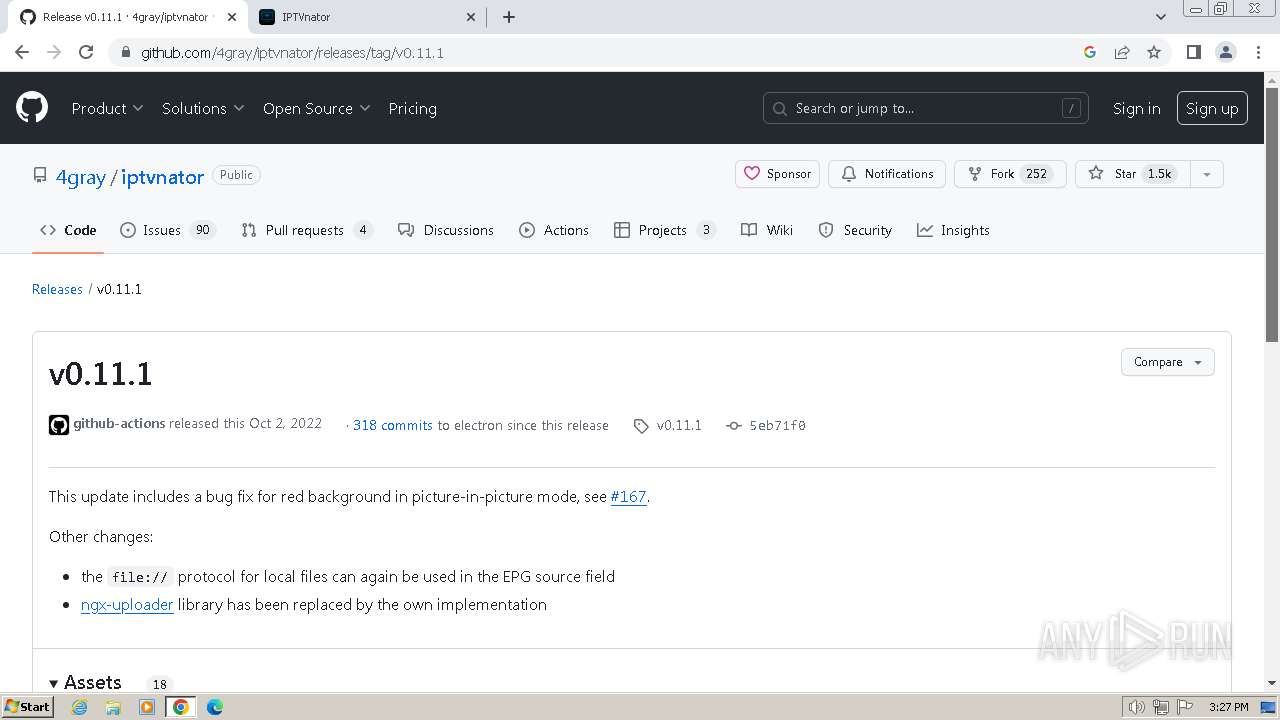This screenshot has width=1280, height=720.
Task: Click the Sponsor heart button
Action: 778,174
